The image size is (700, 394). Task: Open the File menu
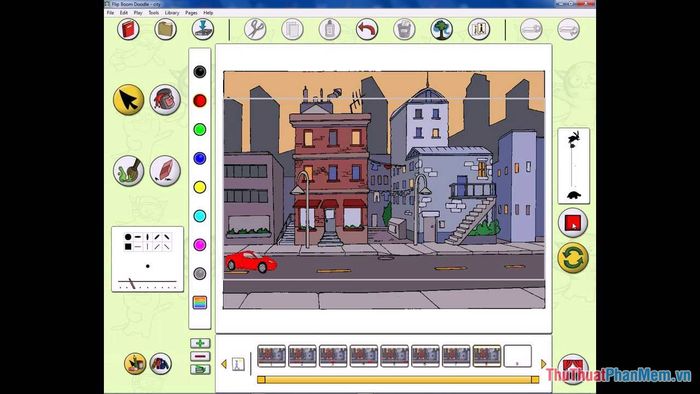pyautogui.click(x=110, y=13)
